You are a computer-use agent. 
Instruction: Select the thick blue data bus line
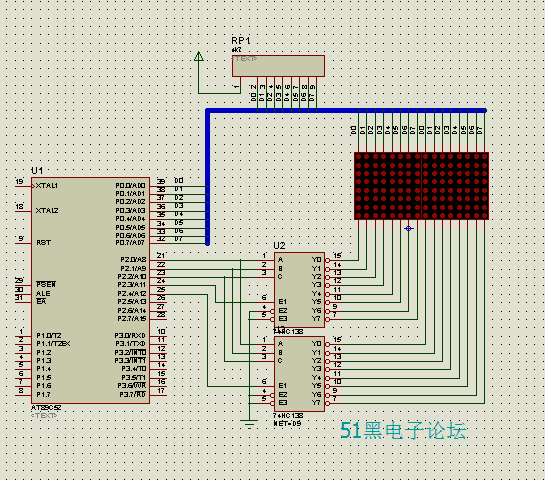coord(208,177)
